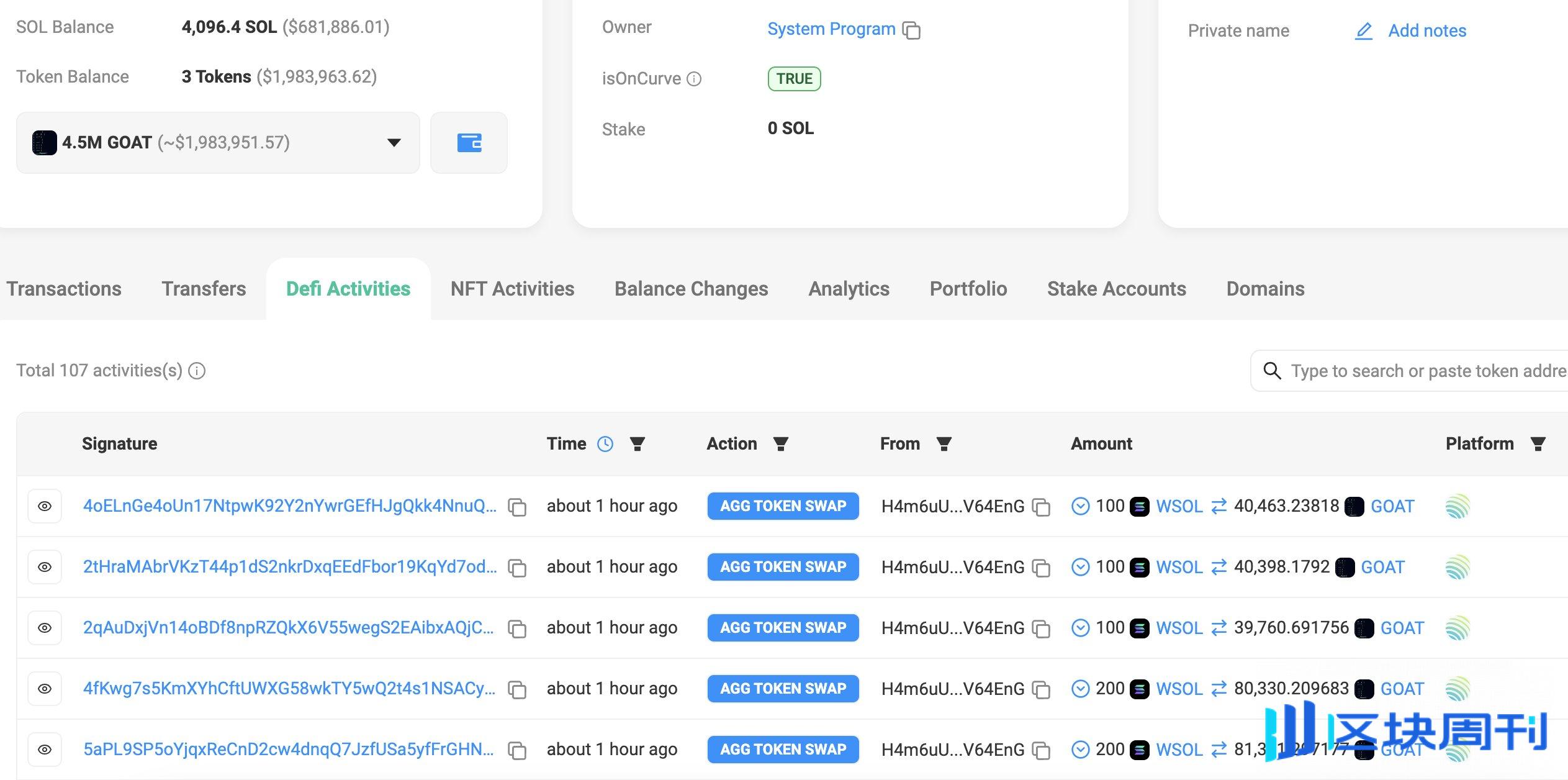Copy signature 5aPL9SP5oYjqxReCn
Screen dimensions: 1568x780
(517, 750)
